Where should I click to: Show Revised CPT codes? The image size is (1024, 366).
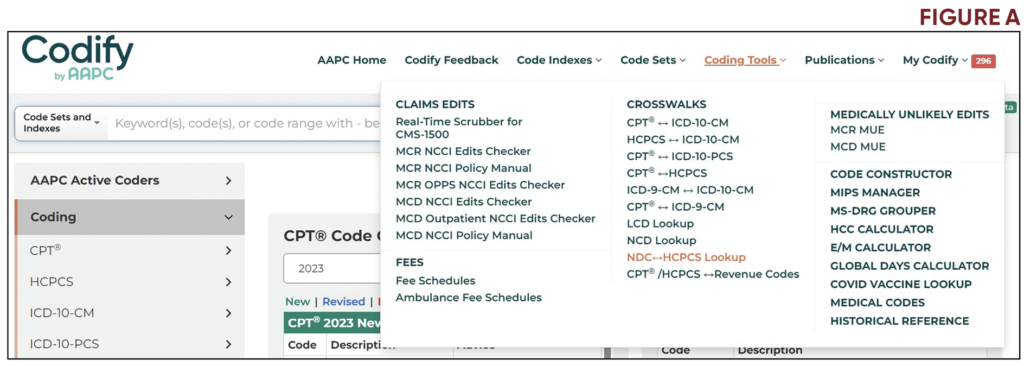point(344,301)
